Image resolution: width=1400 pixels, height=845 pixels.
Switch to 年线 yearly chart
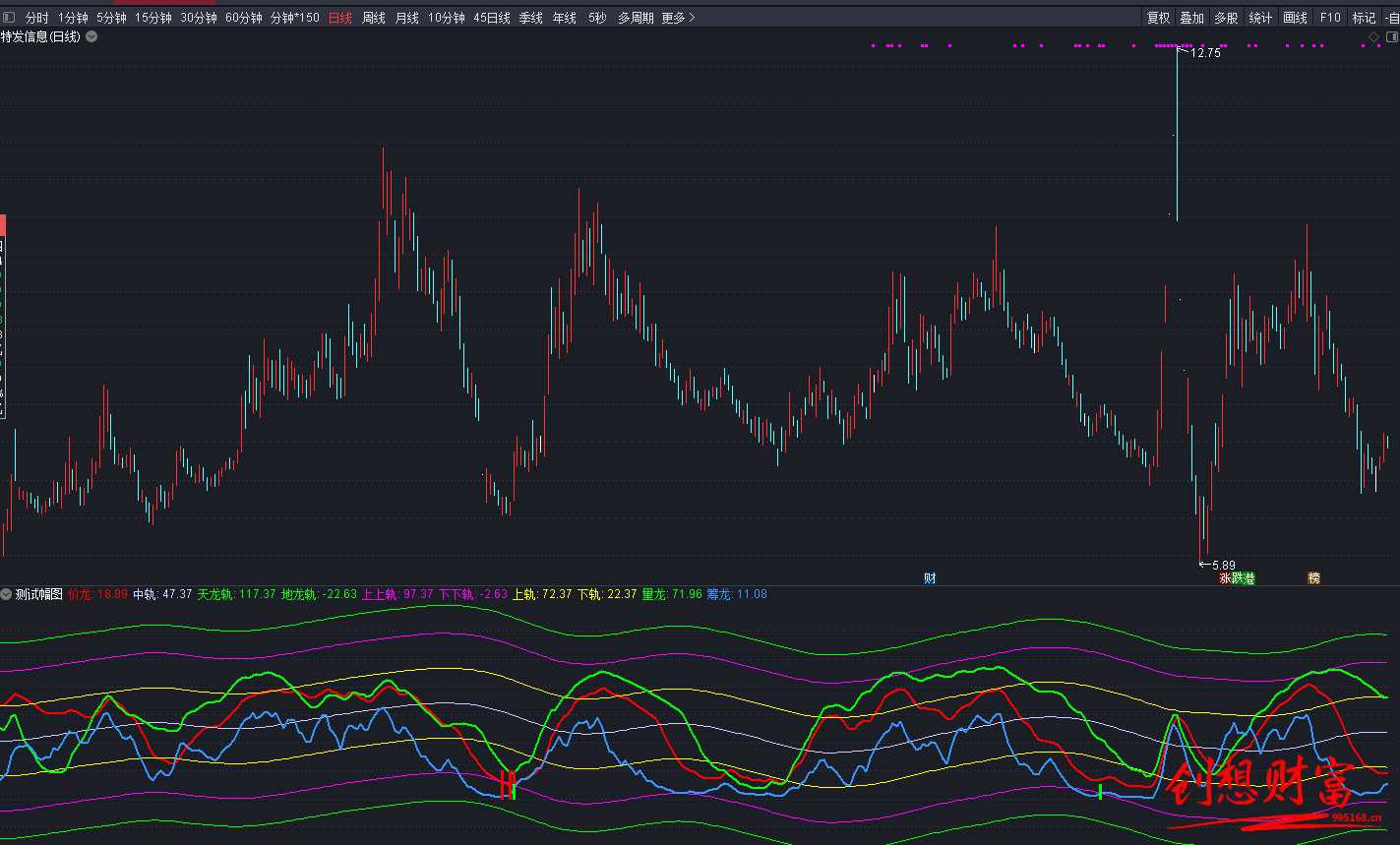[x=564, y=18]
